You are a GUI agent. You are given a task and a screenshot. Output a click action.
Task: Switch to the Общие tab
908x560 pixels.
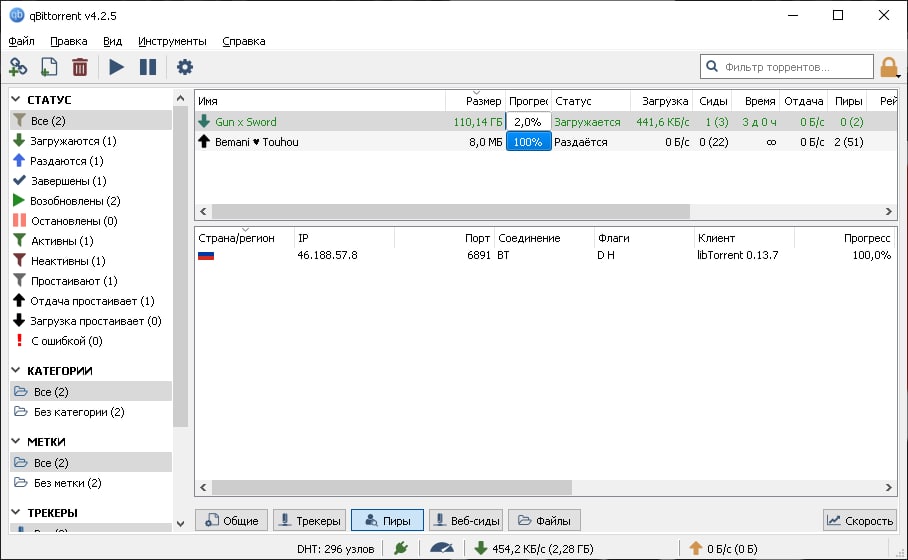[x=232, y=520]
